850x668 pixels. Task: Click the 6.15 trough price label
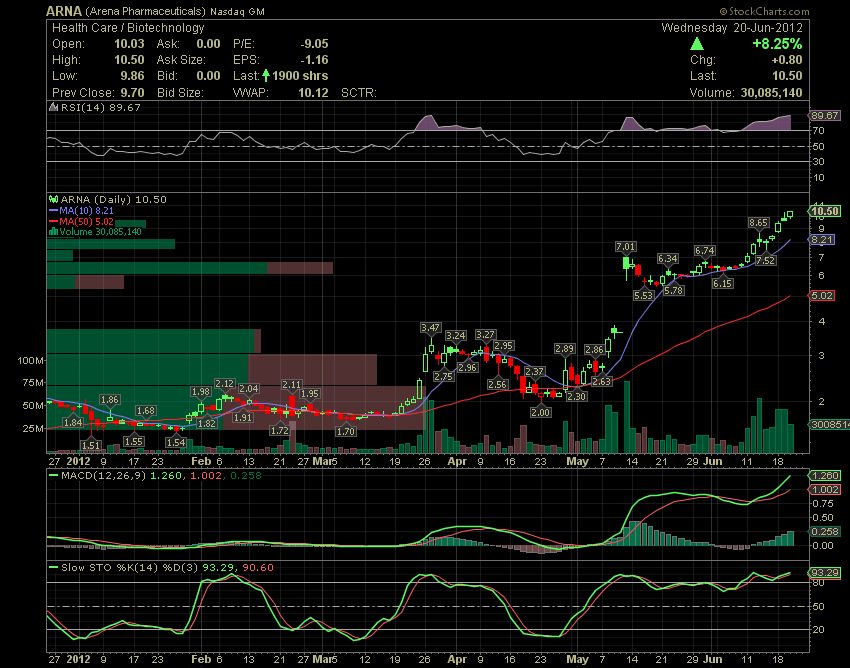coord(722,283)
